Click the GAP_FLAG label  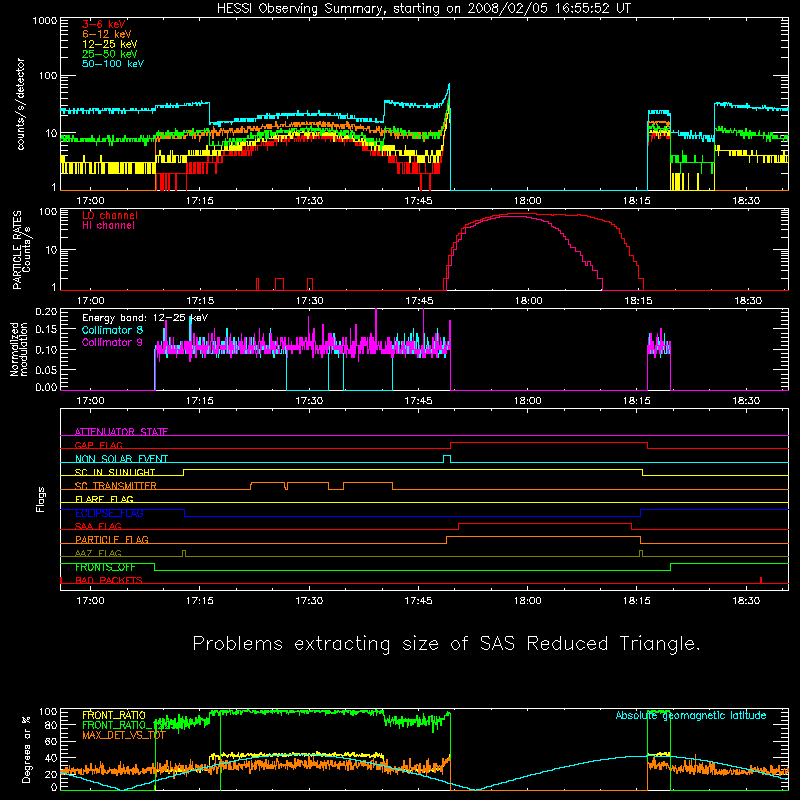click(98, 445)
